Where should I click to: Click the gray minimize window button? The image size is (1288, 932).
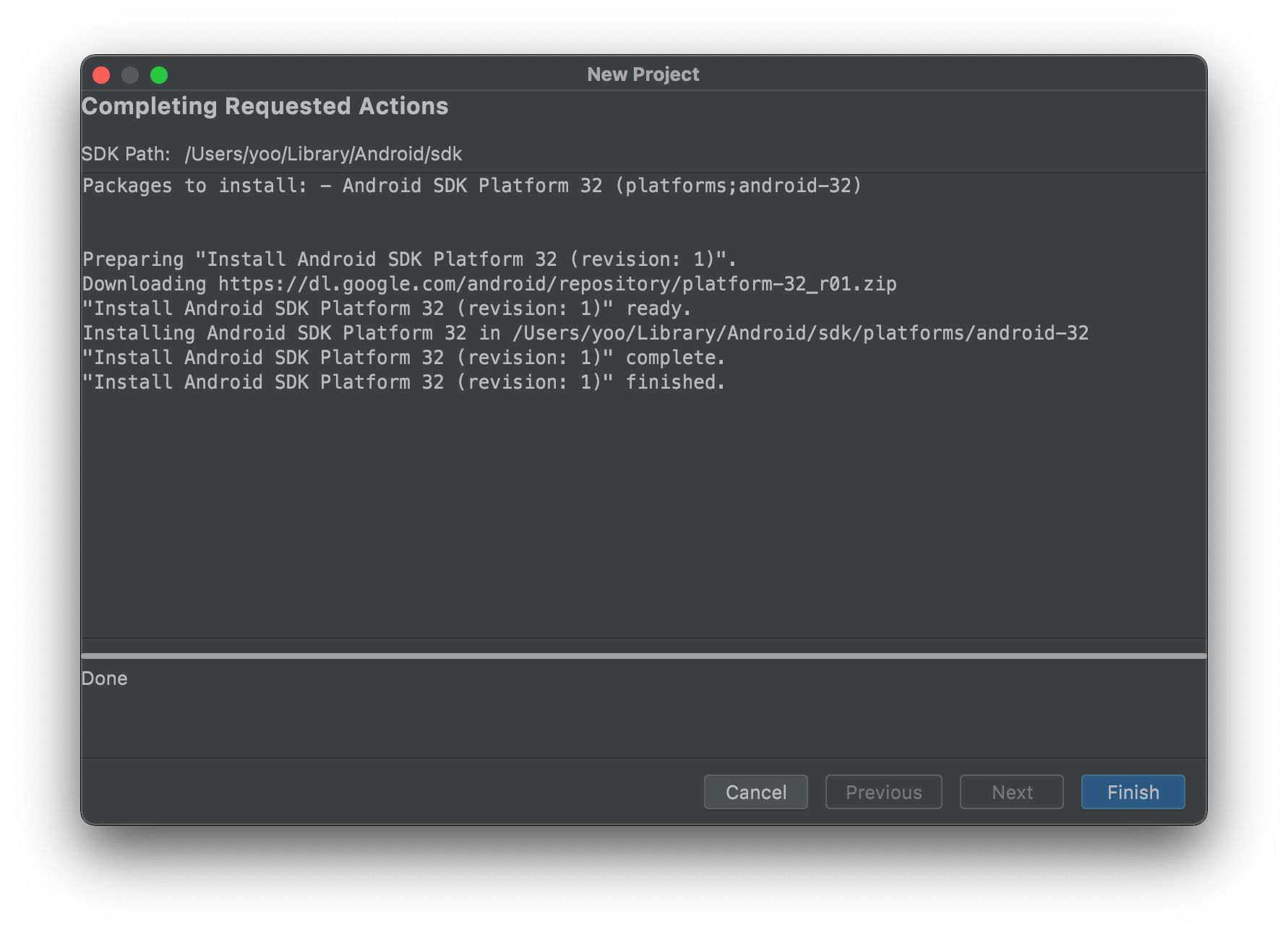(130, 75)
